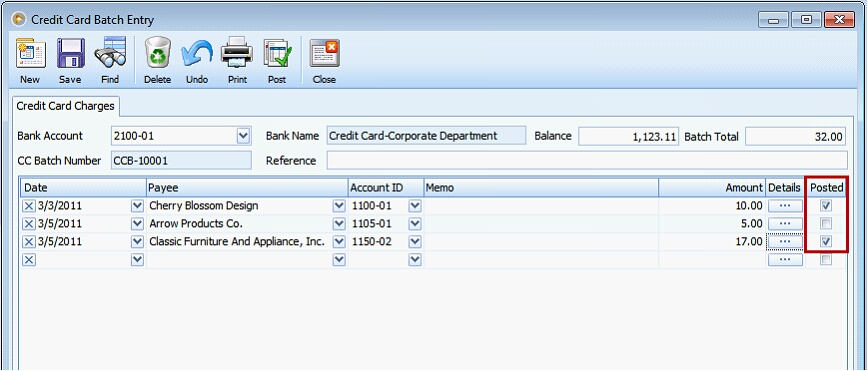Open the empty row payee dropdown
Image resolution: width=868 pixels, height=371 pixels.
(x=339, y=260)
